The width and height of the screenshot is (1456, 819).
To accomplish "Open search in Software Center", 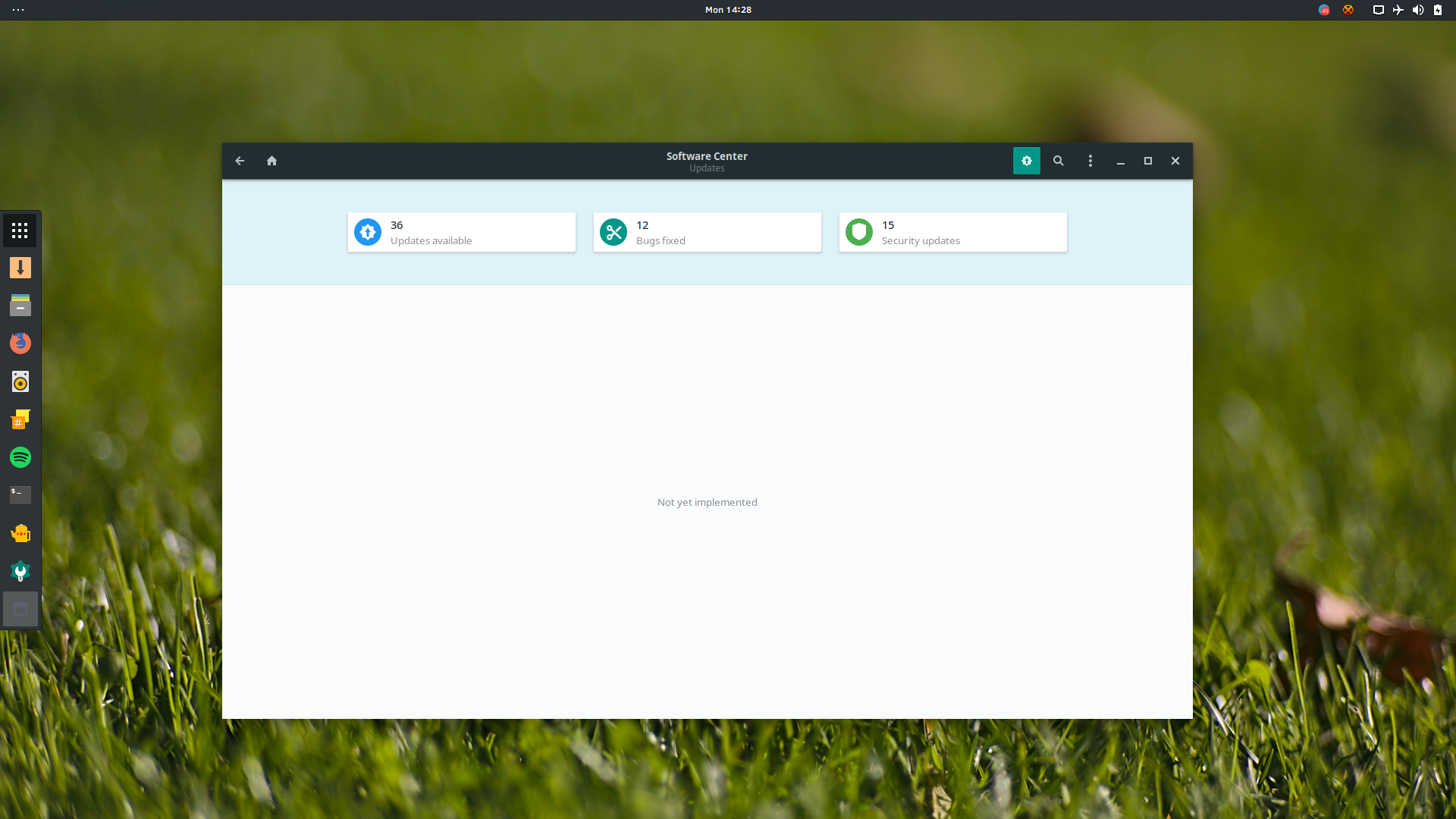I will click(x=1059, y=161).
